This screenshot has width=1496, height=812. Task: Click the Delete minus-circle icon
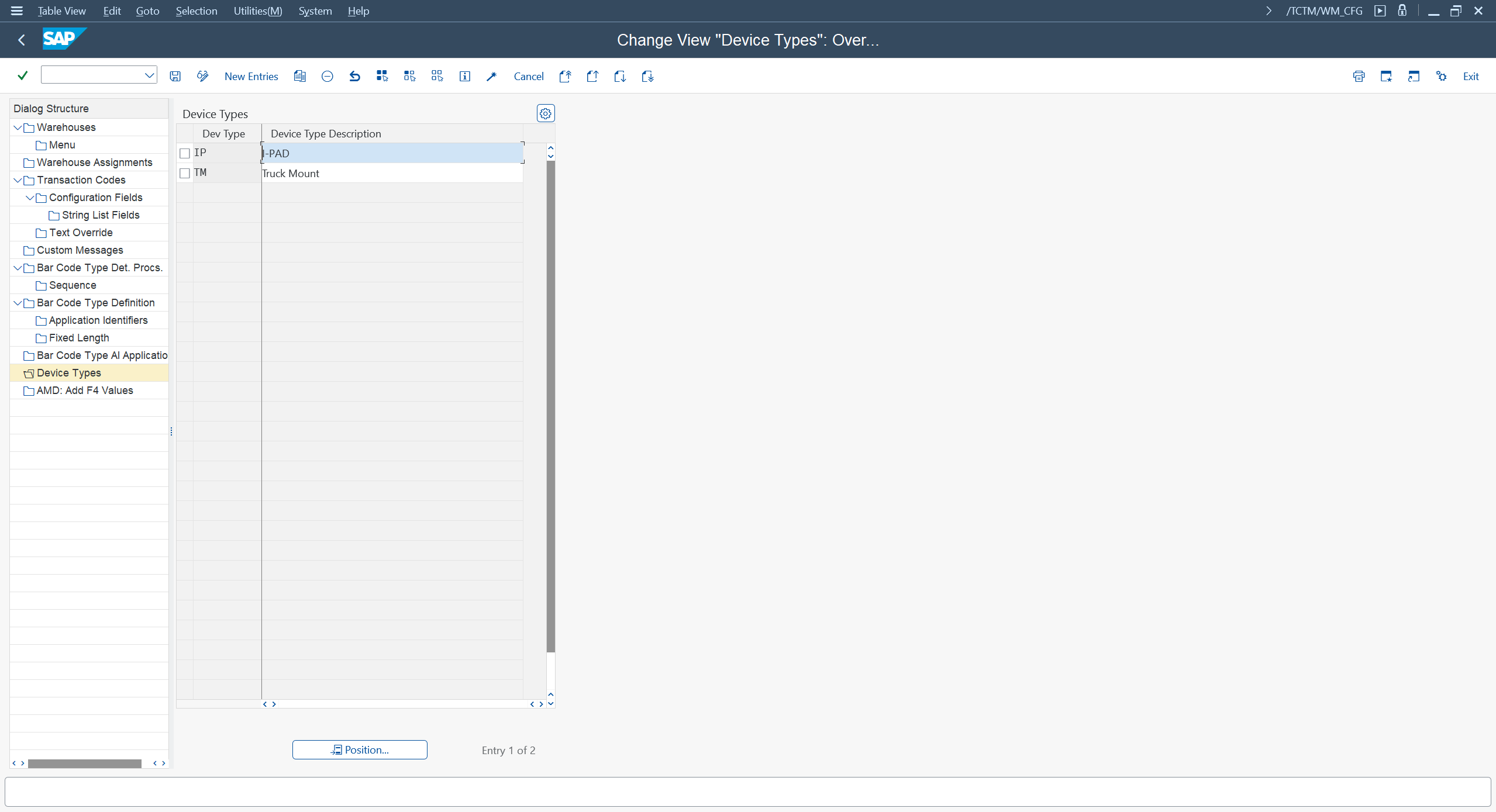point(327,76)
